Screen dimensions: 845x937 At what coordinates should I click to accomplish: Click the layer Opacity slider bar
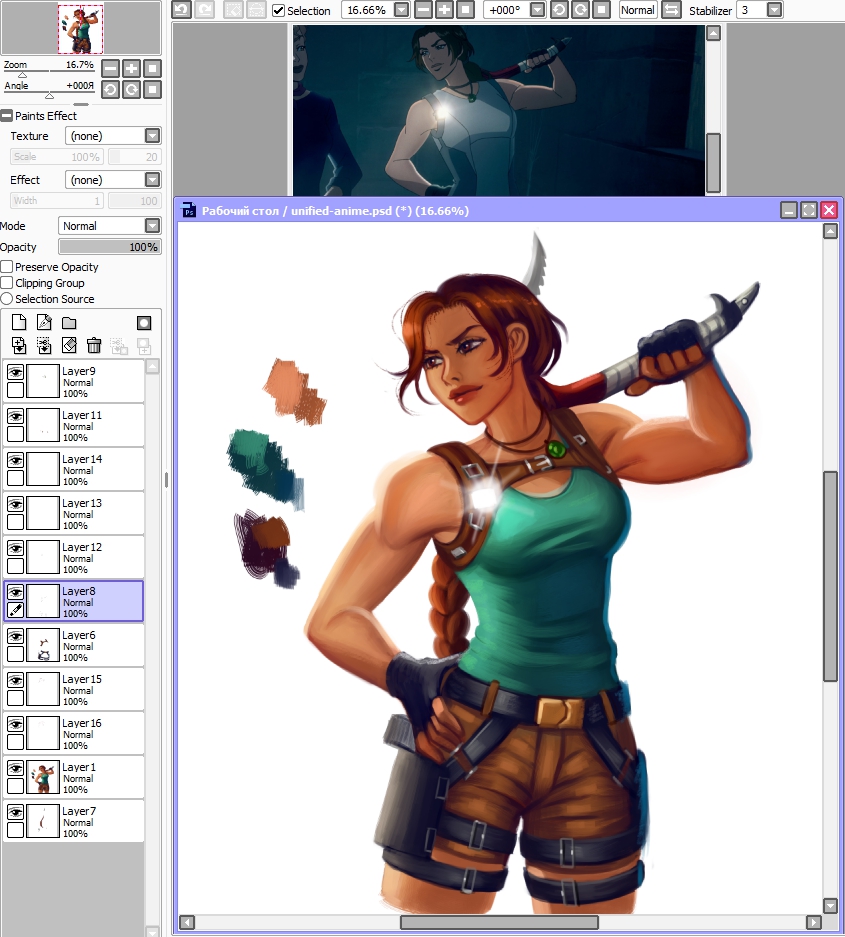pyautogui.click(x=110, y=247)
